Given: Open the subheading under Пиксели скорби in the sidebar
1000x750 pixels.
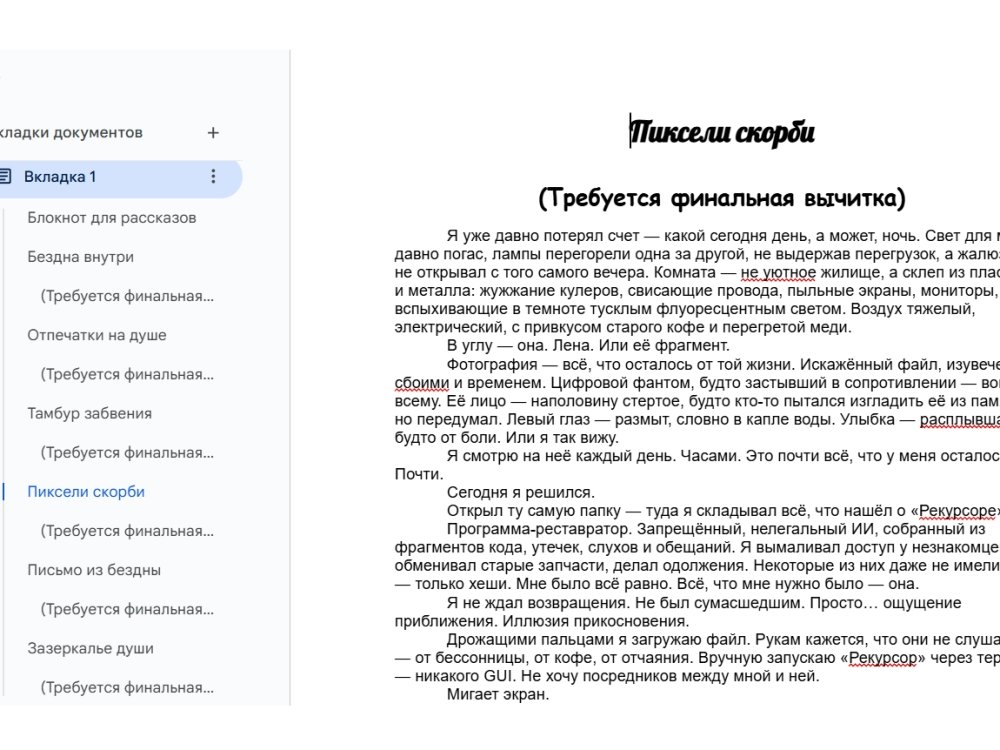Looking at the screenshot, I should (x=127, y=531).
